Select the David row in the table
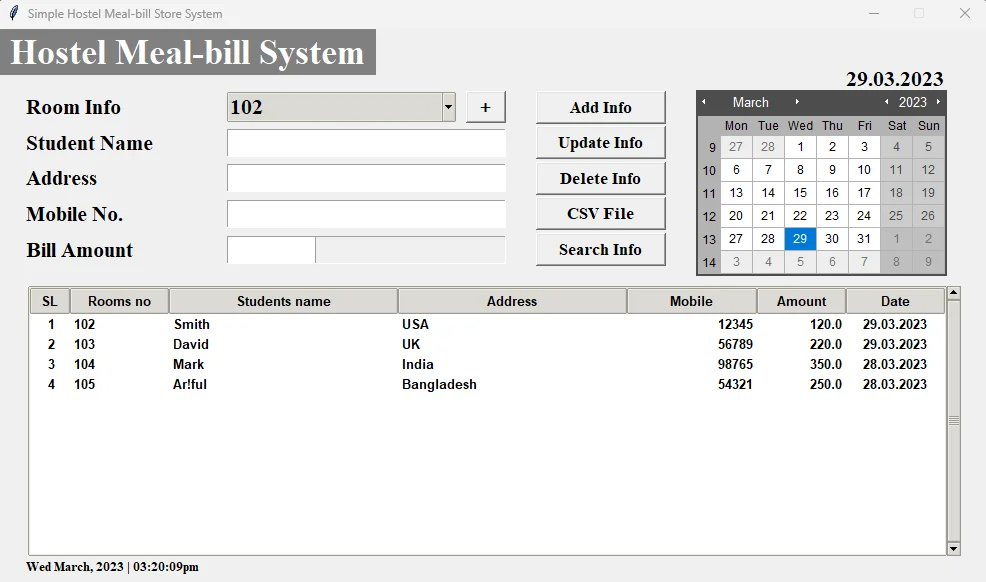 pos(487,344)
